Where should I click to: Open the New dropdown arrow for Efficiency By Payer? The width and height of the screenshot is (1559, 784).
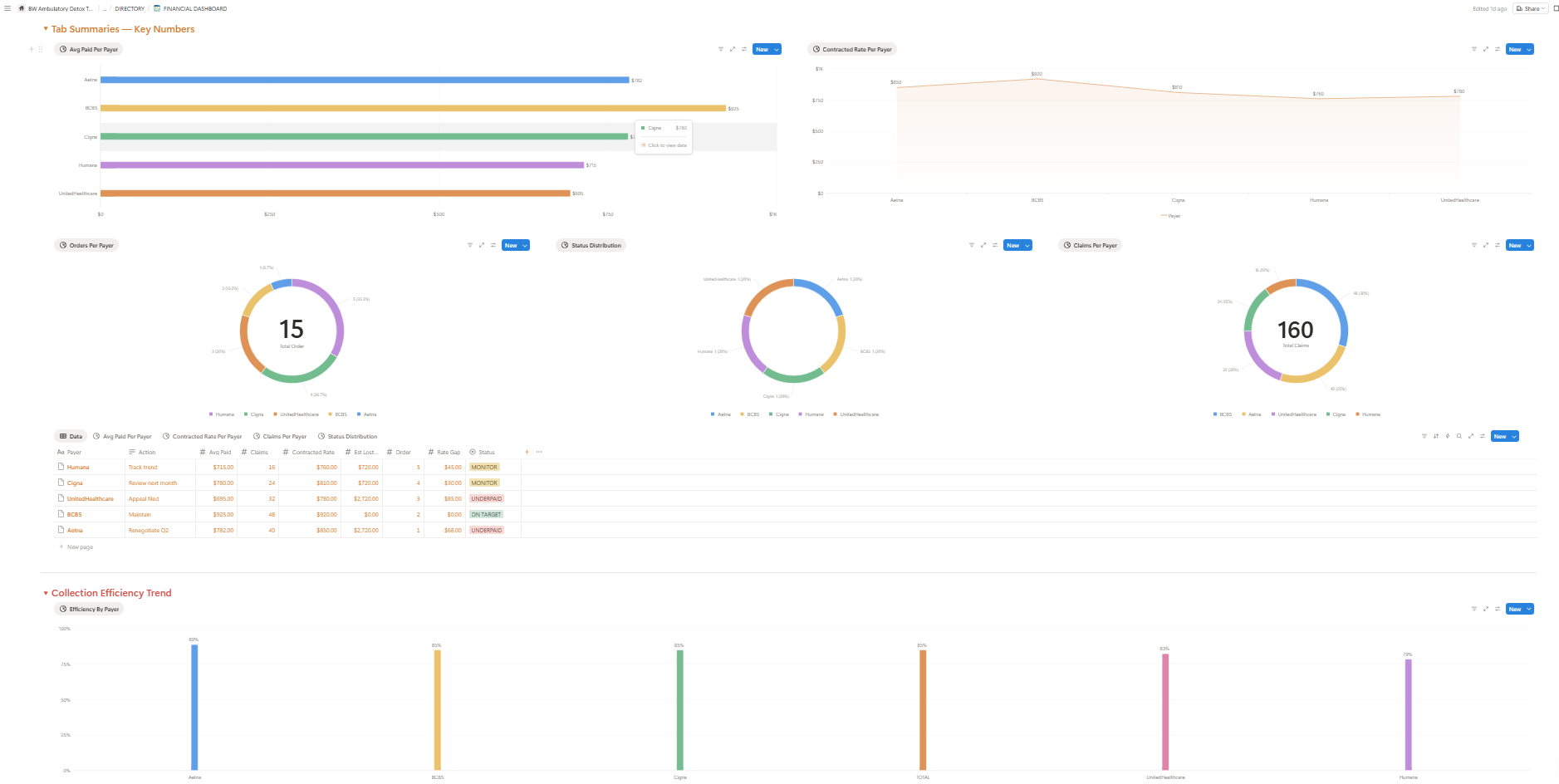point(1529,609)
